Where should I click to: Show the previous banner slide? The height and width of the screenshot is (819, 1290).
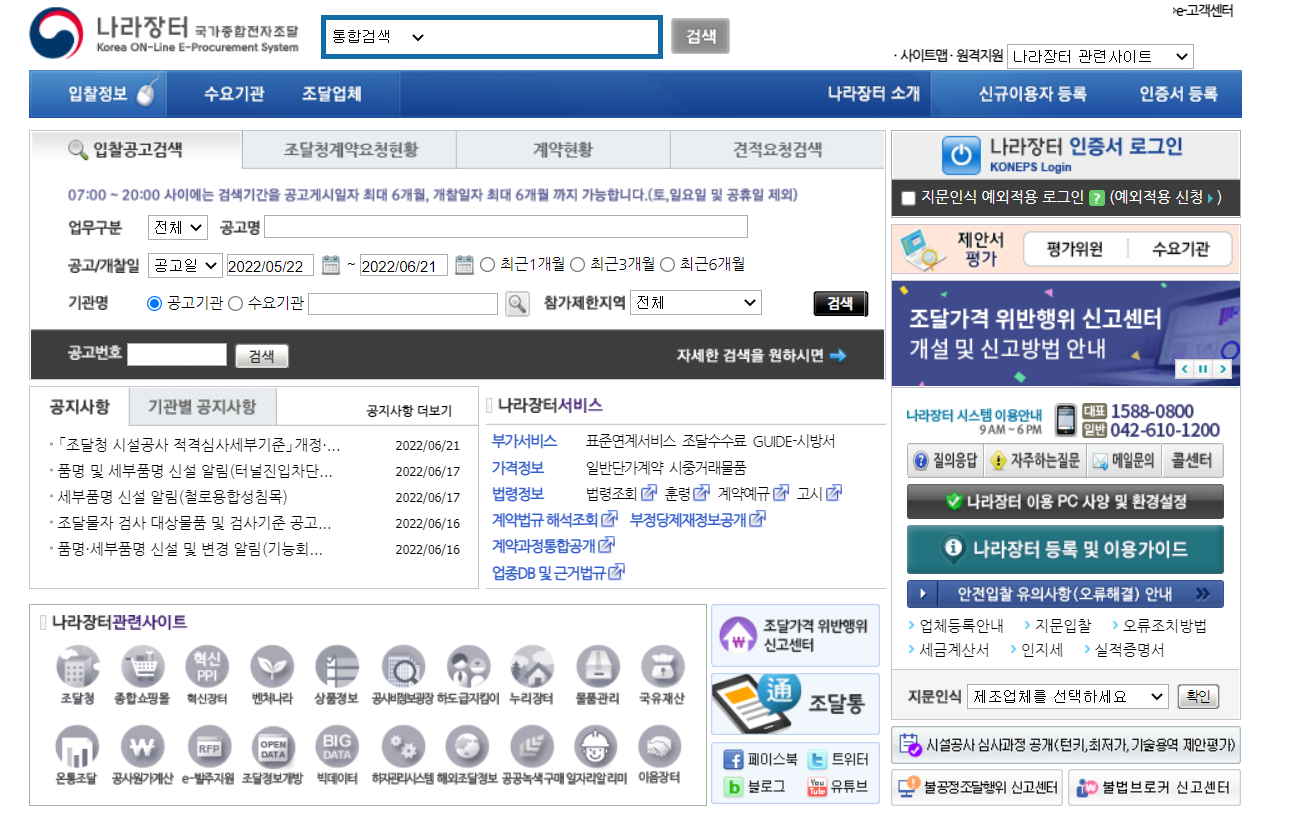[1185, 369]
